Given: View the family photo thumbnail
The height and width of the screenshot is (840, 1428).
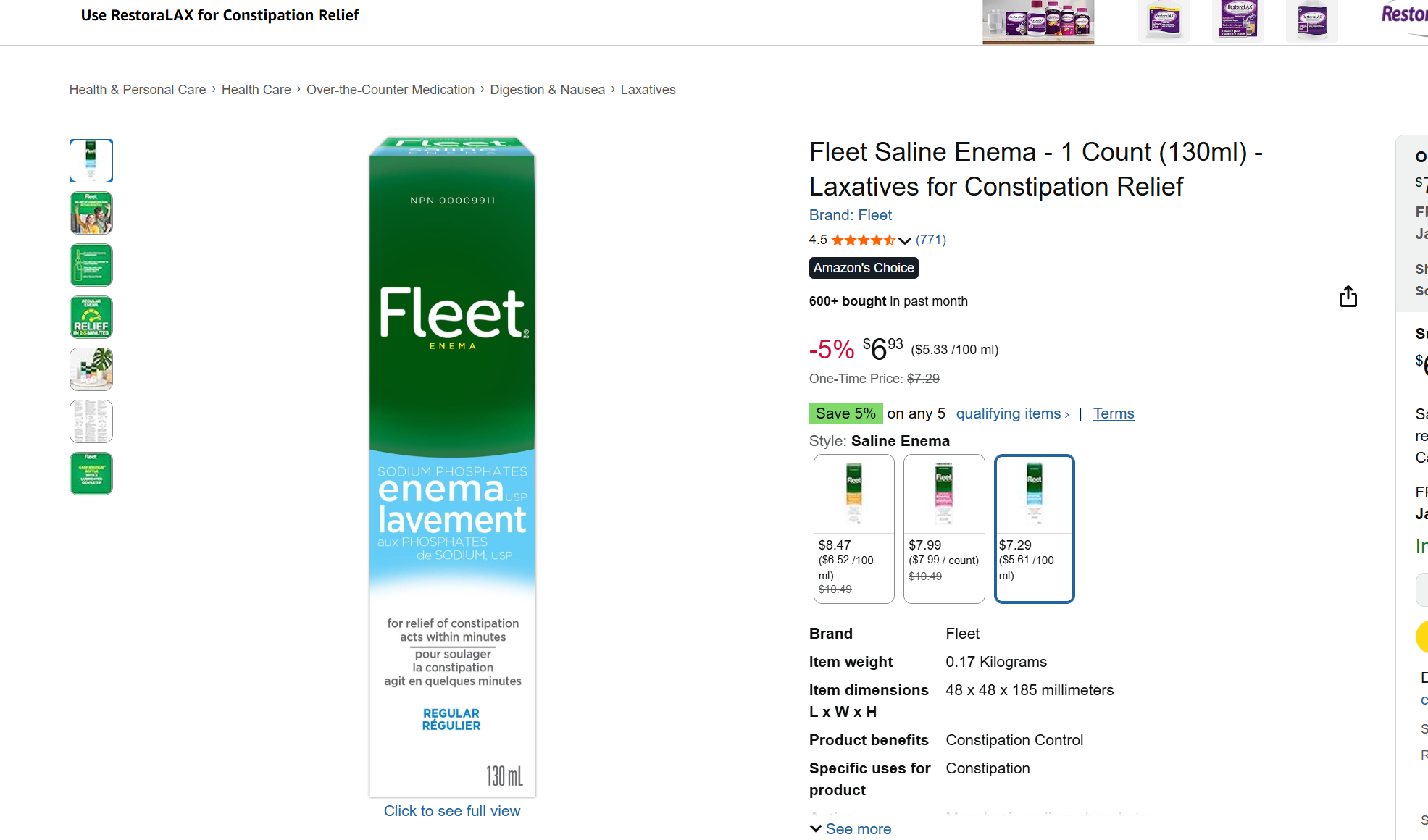Looking at the screenshot, I should tap(91, 213).
